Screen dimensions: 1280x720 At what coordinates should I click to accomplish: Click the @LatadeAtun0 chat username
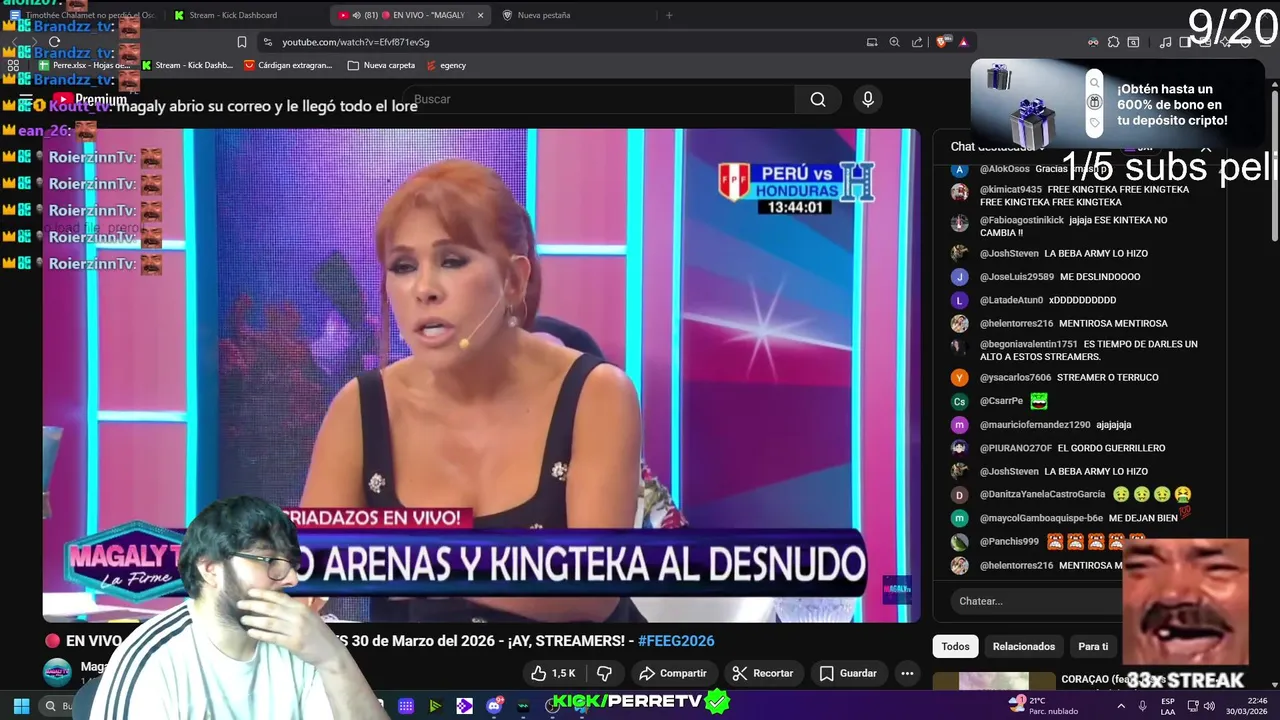[1011, 300]
